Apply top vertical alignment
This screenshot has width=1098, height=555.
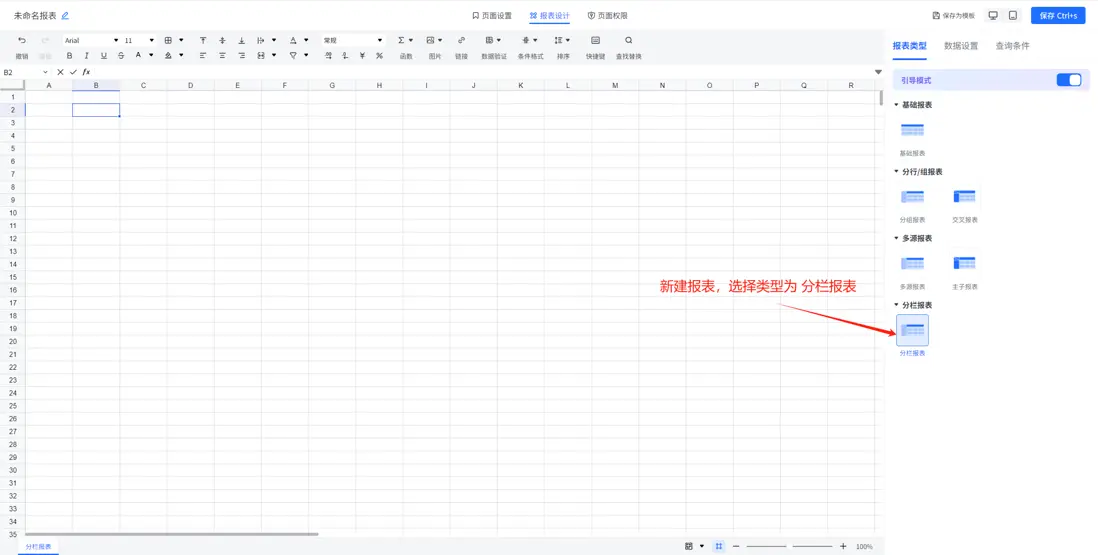[x=203, y=41]
